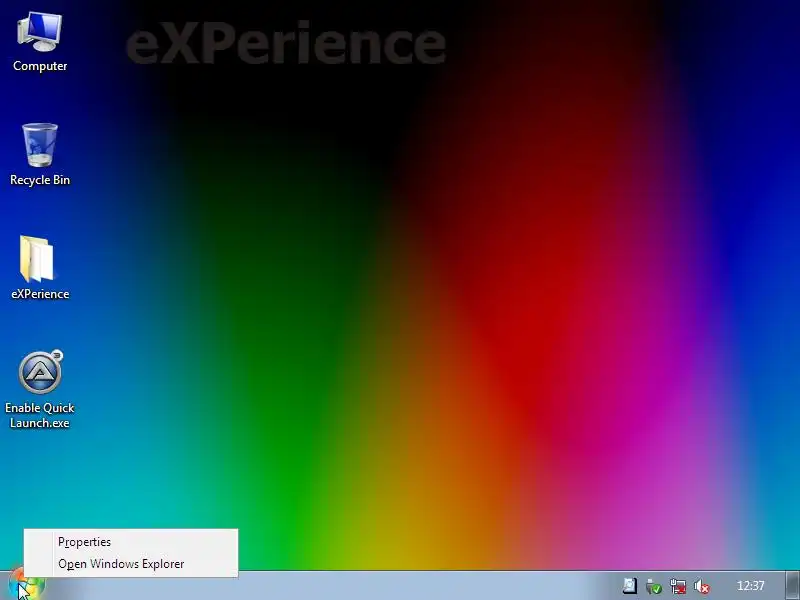Image resolution: width=800 pixels, height=600 pixels.
Task: Click the safely remove hardware tray icon
Action: (654, 586)
